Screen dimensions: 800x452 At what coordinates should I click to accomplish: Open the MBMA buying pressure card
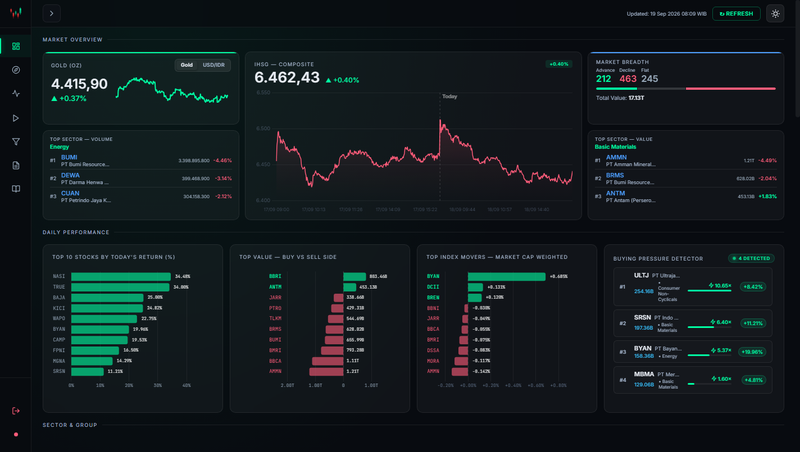click(693, 380)
